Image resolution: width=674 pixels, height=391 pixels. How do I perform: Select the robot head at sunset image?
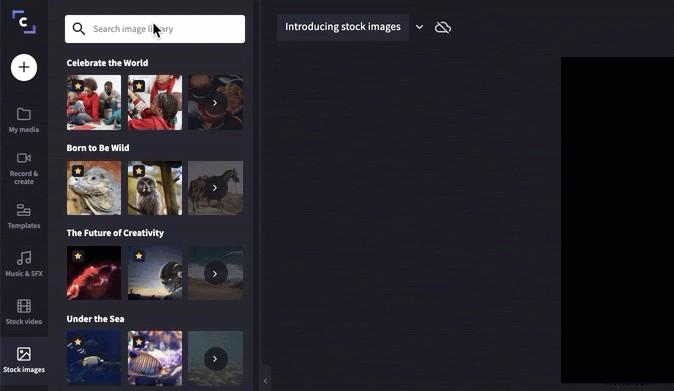(x=155, y=273)
